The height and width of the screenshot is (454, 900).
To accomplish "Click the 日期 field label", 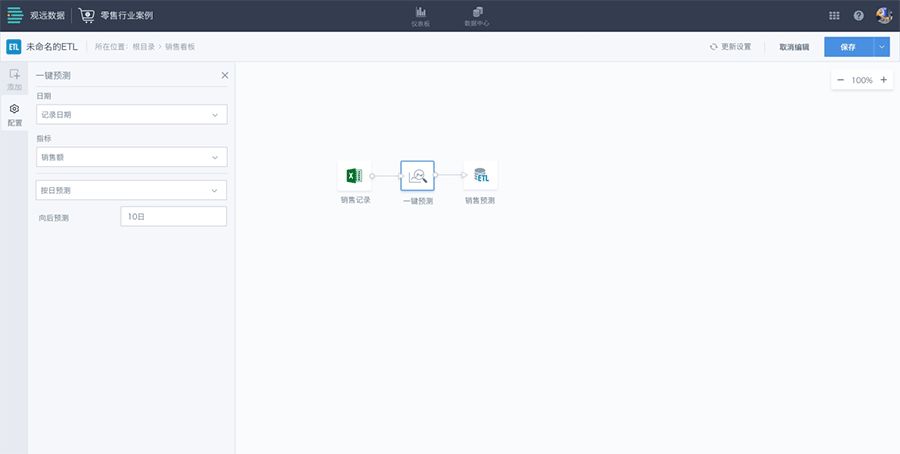I will (x=44, y=96).
